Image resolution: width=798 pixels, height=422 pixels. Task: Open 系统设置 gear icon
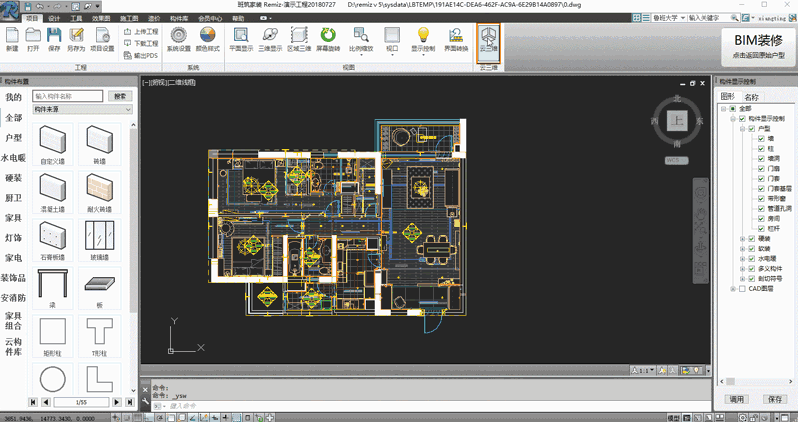178,39
